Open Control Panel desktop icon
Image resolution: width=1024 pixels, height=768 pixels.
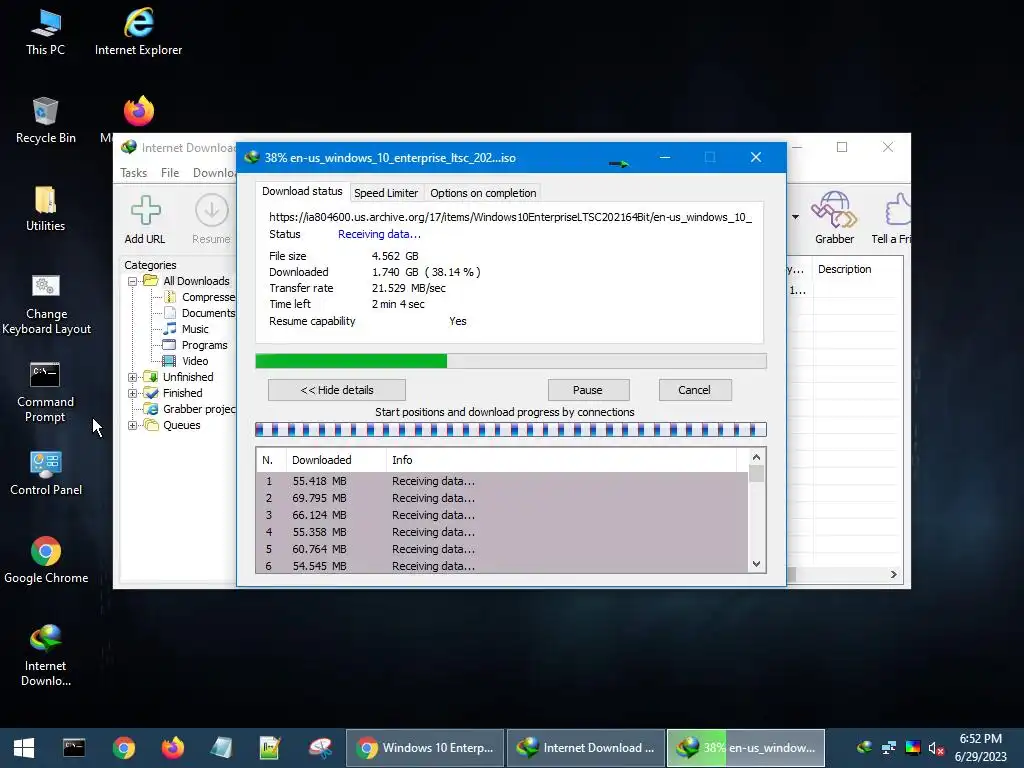coord(46,473)
